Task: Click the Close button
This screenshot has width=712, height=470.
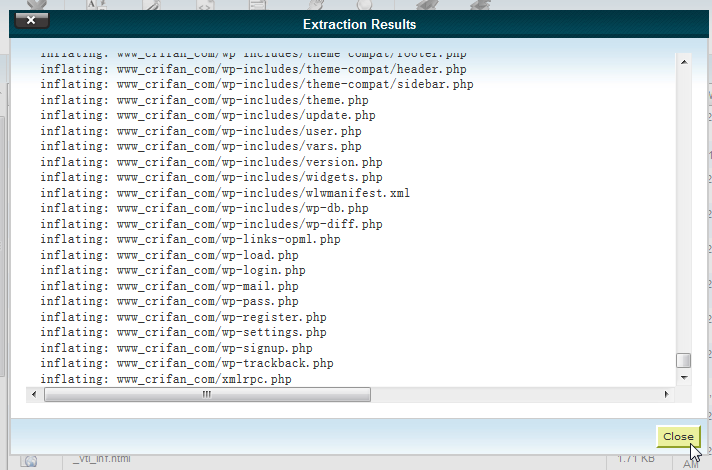Action: 678,436
